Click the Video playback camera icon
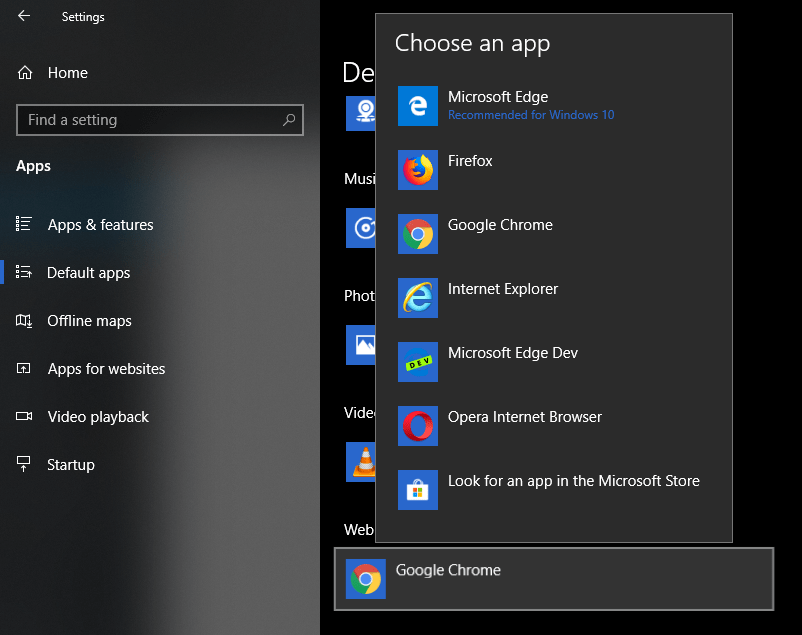Image resolution: width=802 pixels, height=635 pixels. click(x=24, y=416)
